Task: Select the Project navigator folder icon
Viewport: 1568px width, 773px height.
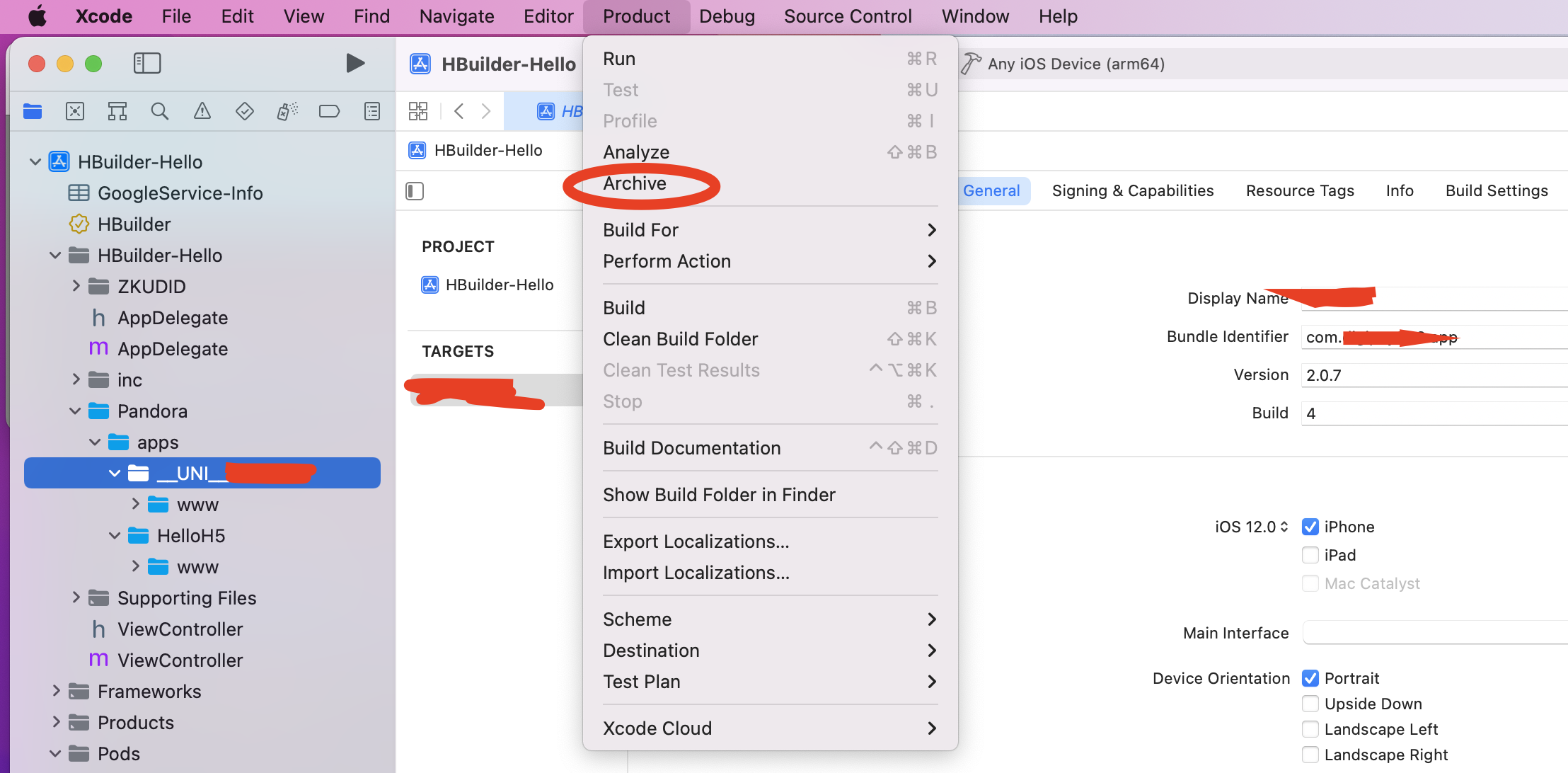Action: 33,111
